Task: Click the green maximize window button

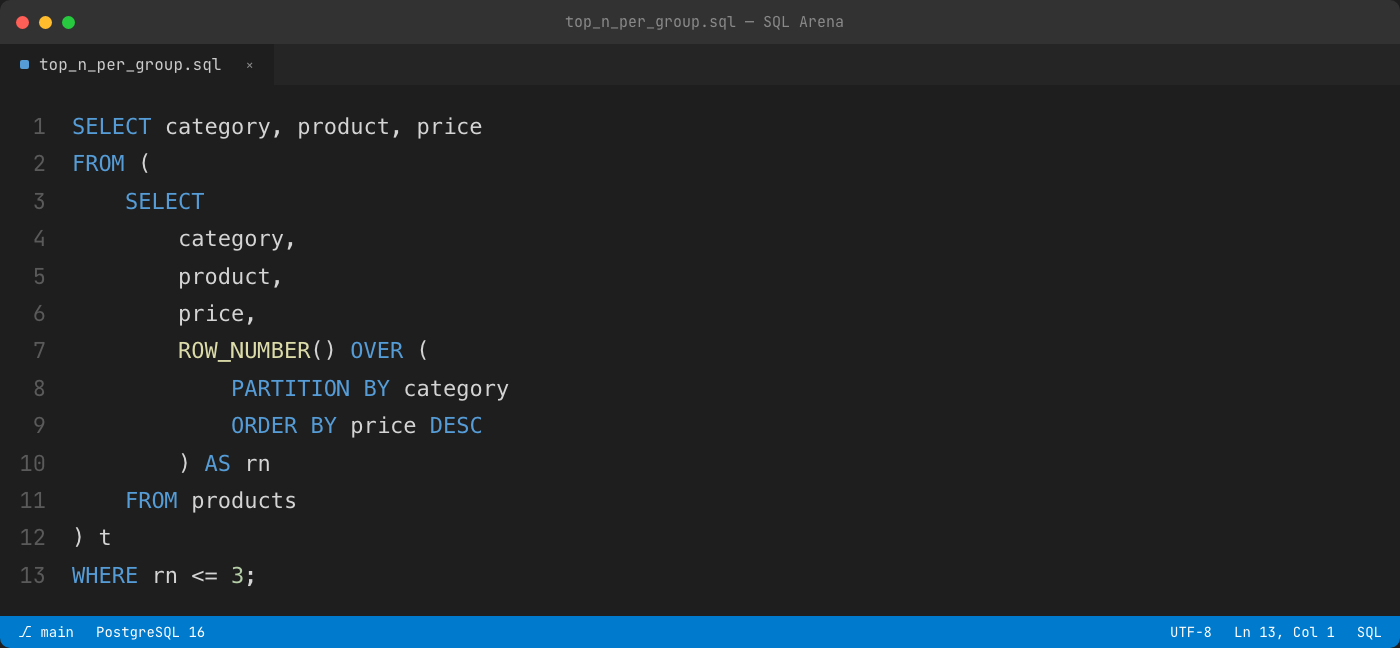Action: (68, 22)
